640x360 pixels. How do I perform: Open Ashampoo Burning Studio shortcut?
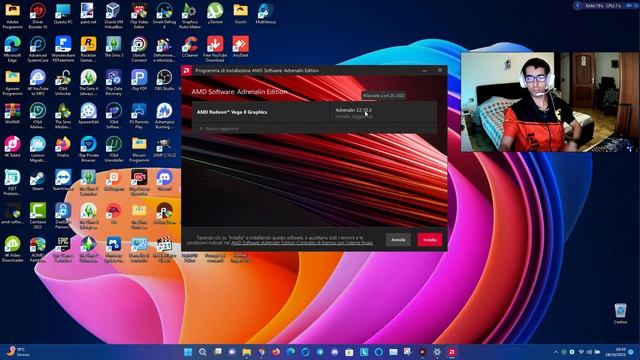tap(164, 116)
